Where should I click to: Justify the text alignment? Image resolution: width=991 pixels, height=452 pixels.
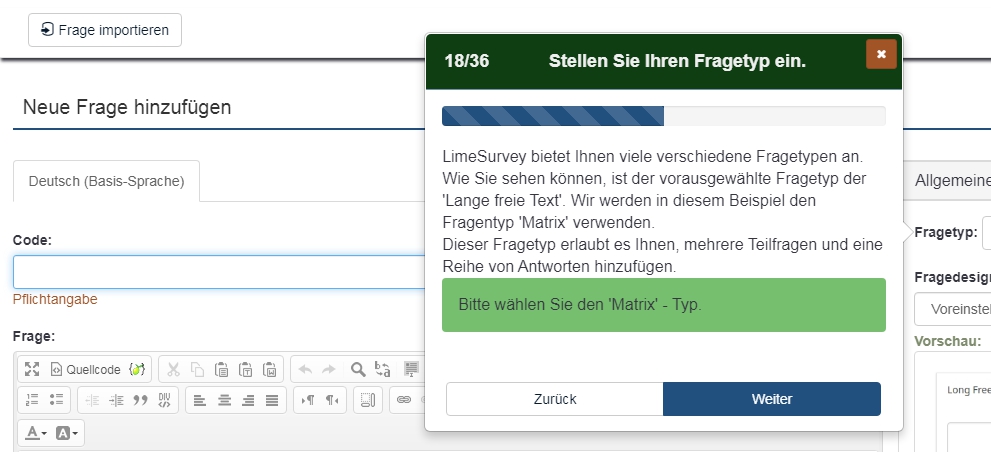[x=271, y=400]
